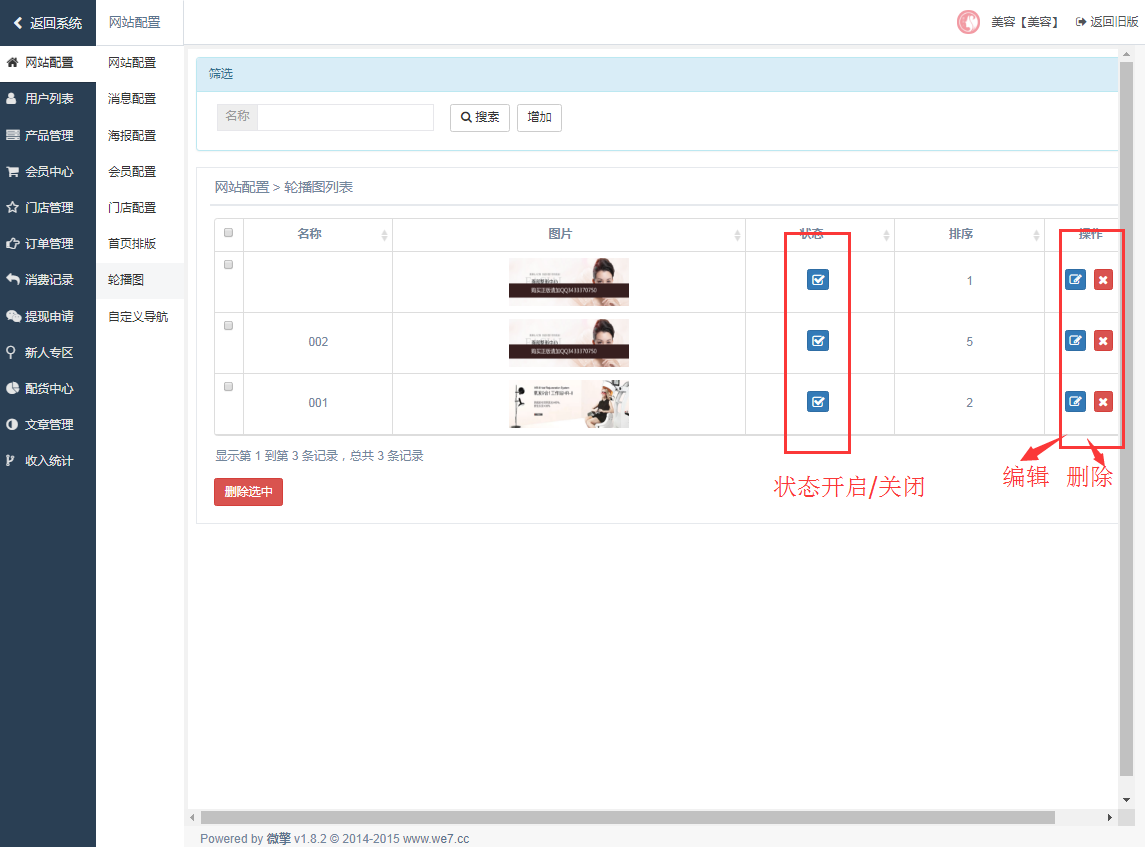This screenshot has width=1145, height=847.
Task: Sort by 状态 column arrows
Action: click(x=886, y=235)
